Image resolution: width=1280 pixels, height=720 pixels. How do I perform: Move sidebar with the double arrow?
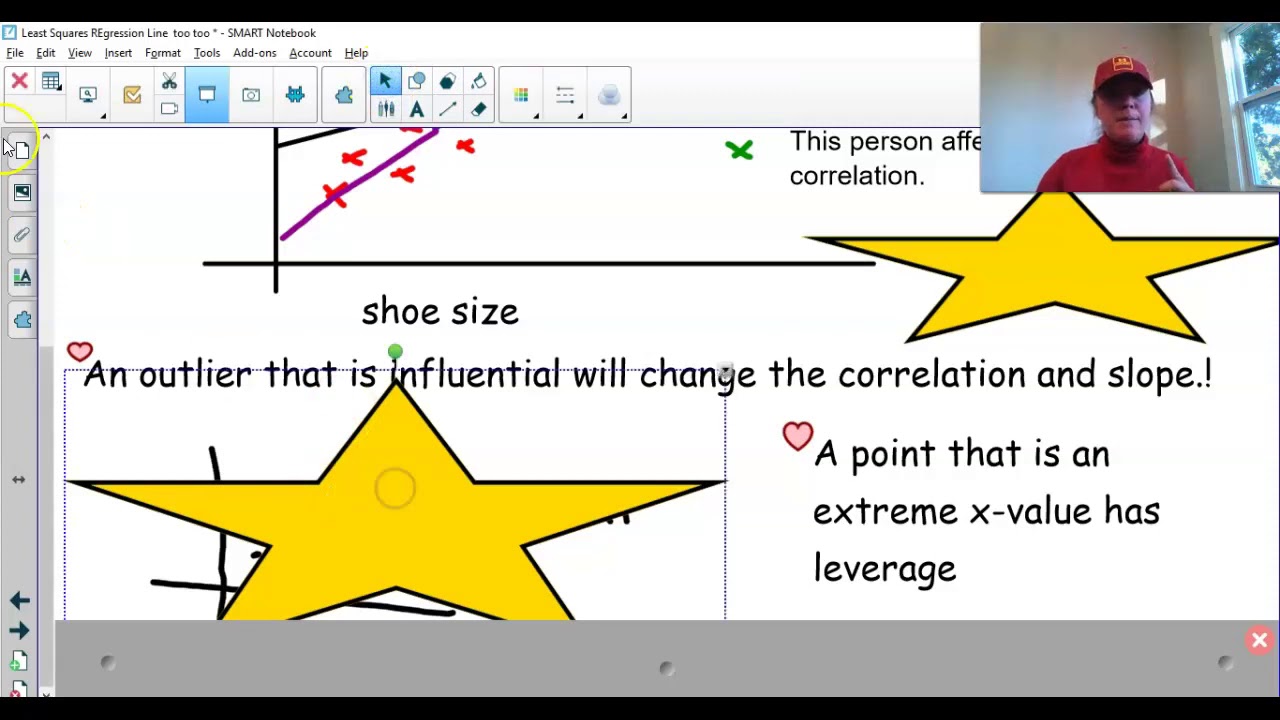coord(18,480)
